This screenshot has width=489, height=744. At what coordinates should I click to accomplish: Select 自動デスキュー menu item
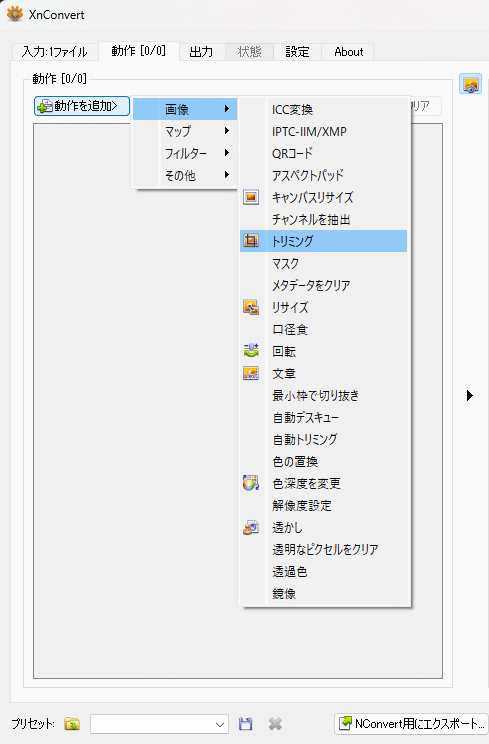323,418
